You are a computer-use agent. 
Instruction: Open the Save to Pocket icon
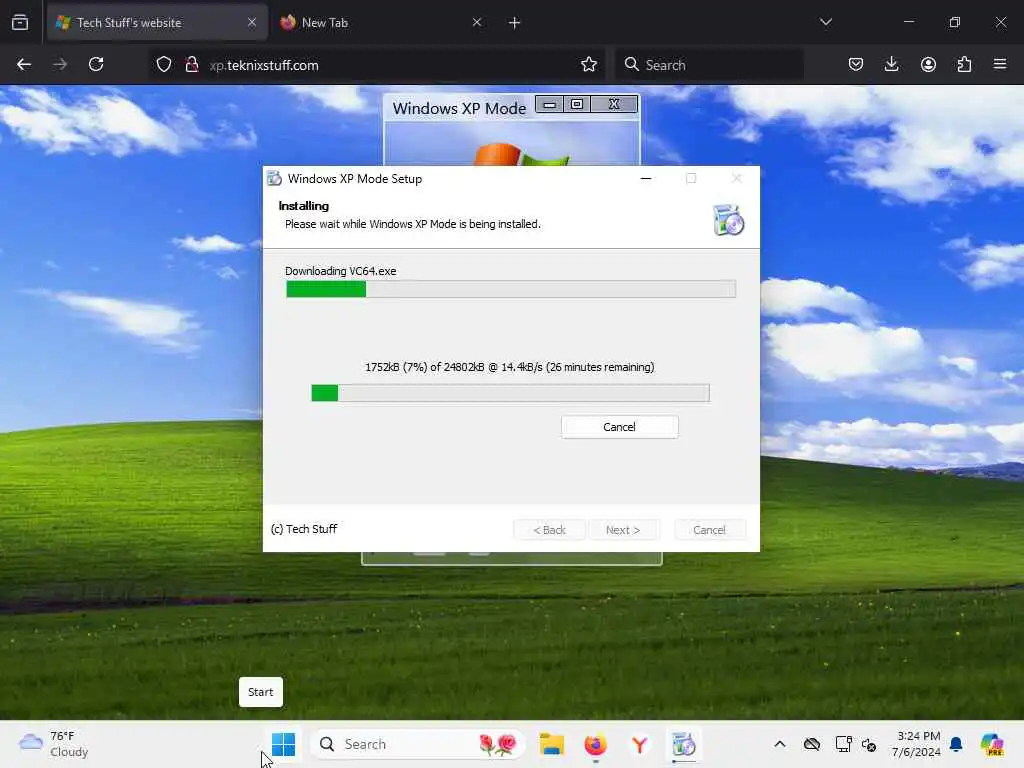[x=856, y=65]
